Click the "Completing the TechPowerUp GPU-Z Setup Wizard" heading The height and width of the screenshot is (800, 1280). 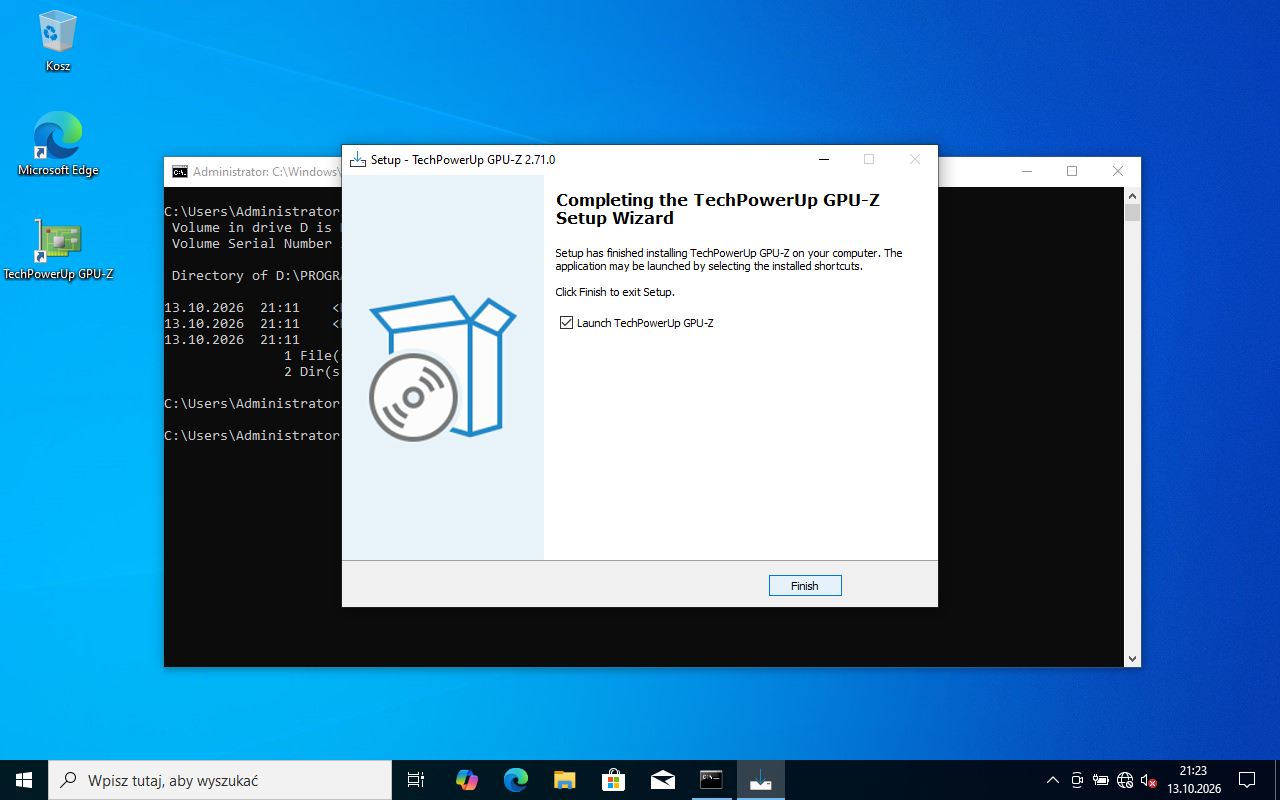[x=718, y=209]
